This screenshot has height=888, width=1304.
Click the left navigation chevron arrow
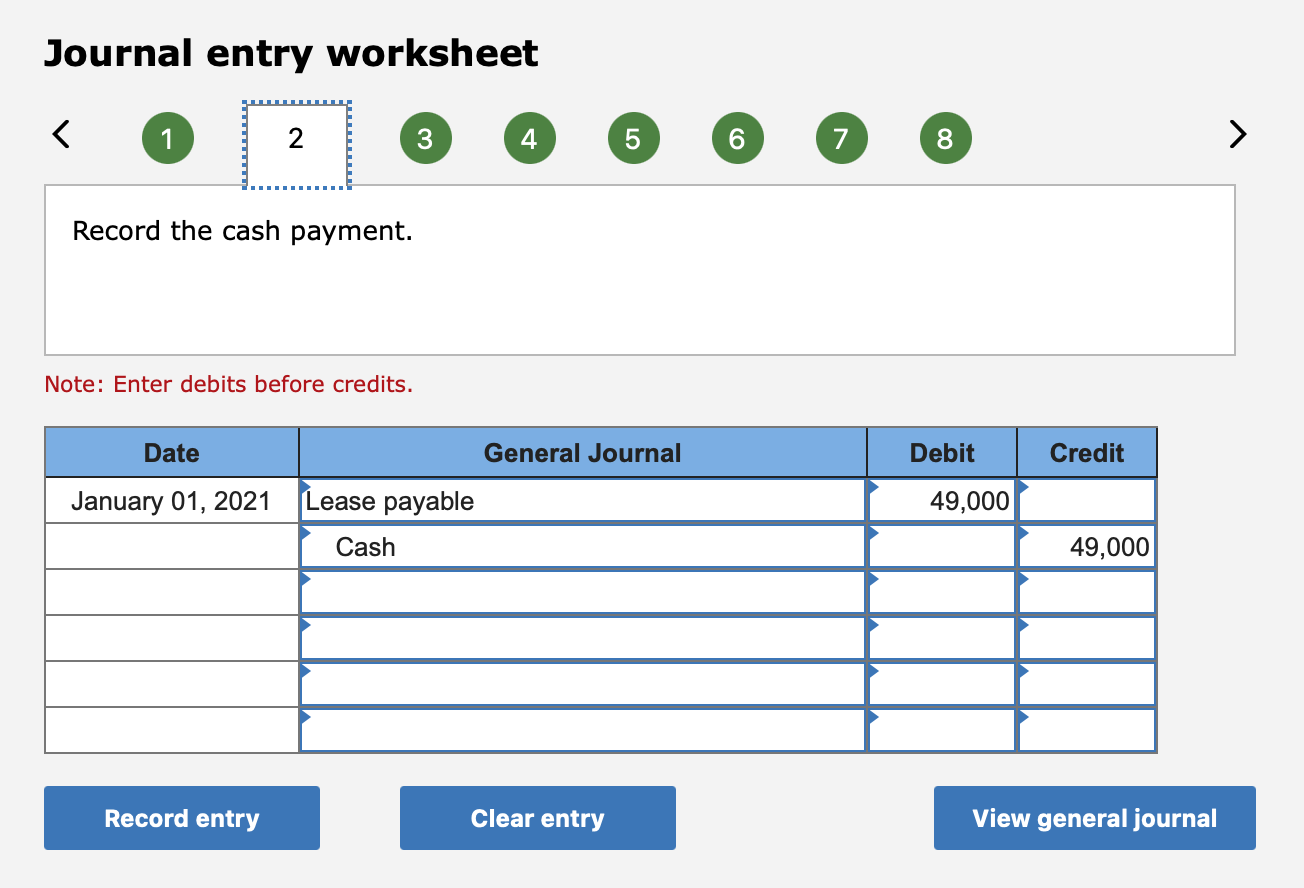[60, 134]
